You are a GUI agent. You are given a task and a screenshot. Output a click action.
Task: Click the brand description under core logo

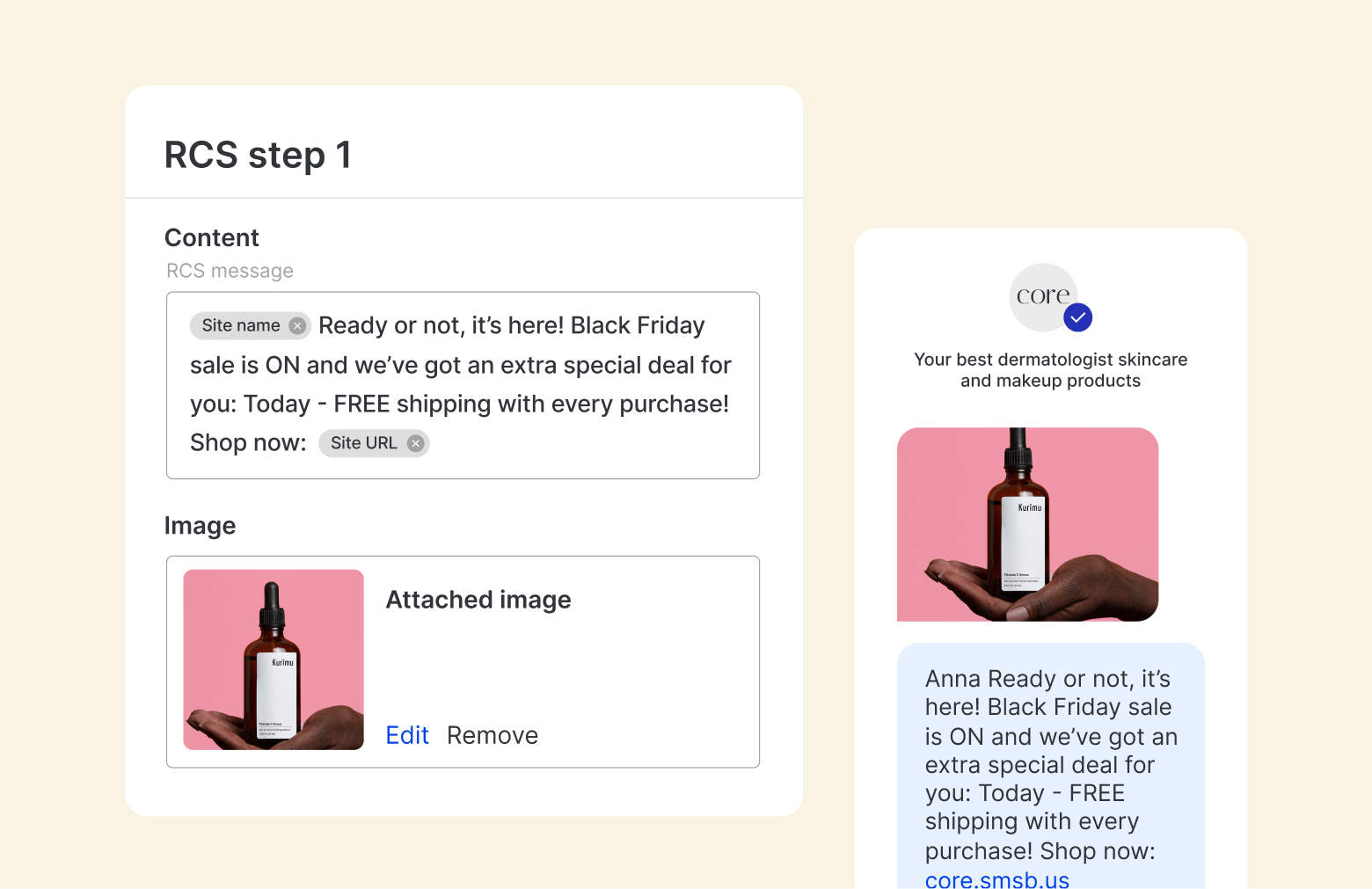[1050, 370]
